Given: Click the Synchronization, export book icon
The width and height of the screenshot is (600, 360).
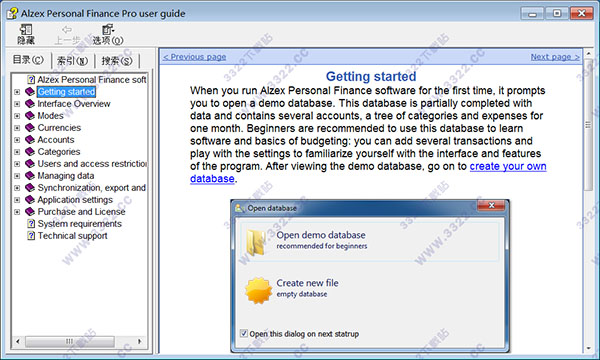Looking at the screenshot, I should [30, 187].
